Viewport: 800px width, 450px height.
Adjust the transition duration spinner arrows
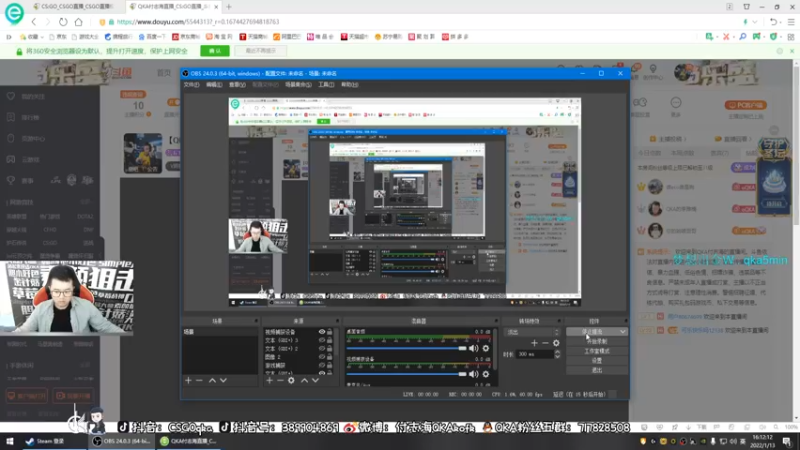click(557, 354)
